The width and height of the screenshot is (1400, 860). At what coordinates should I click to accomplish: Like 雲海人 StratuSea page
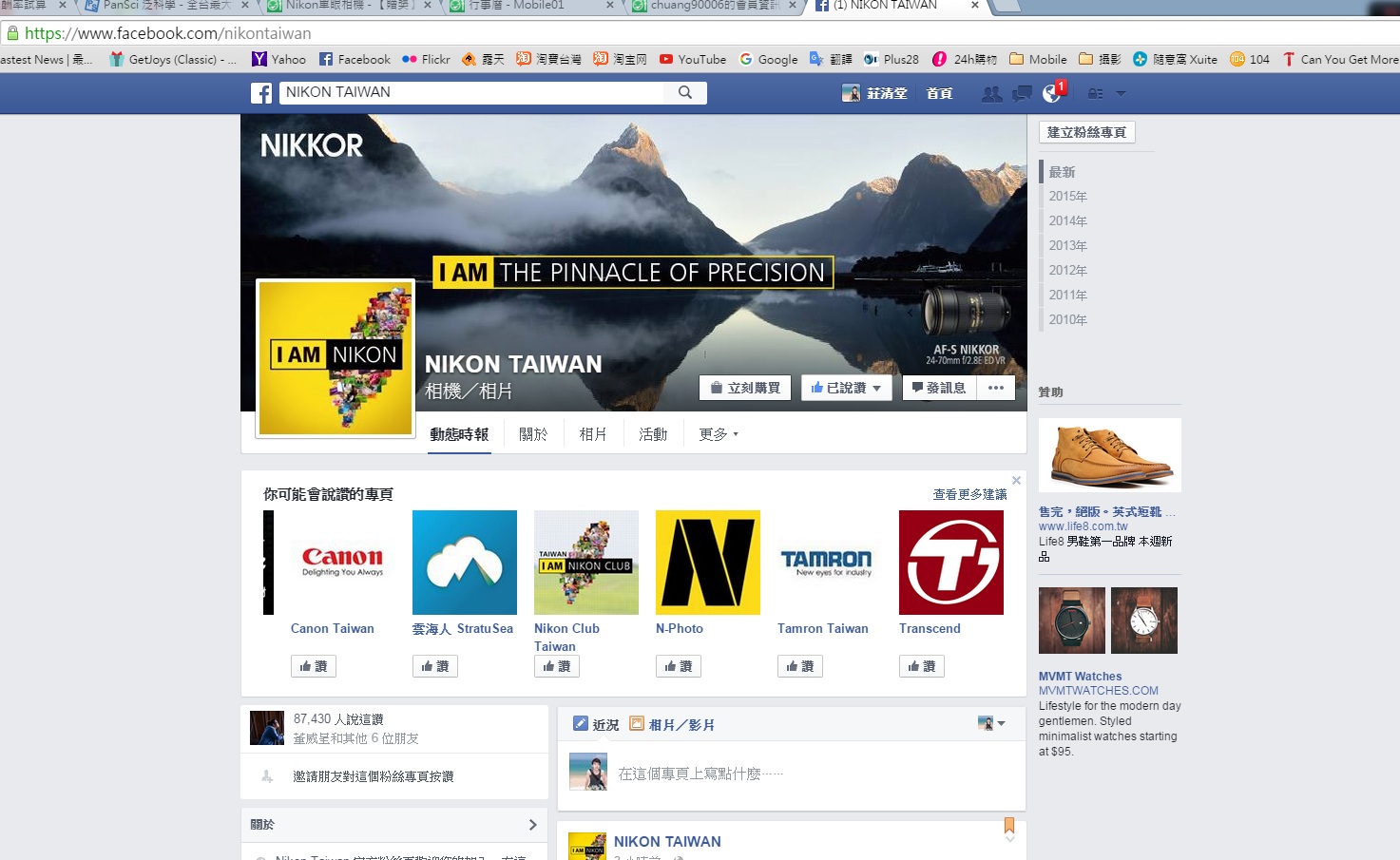tap(435, 666)
